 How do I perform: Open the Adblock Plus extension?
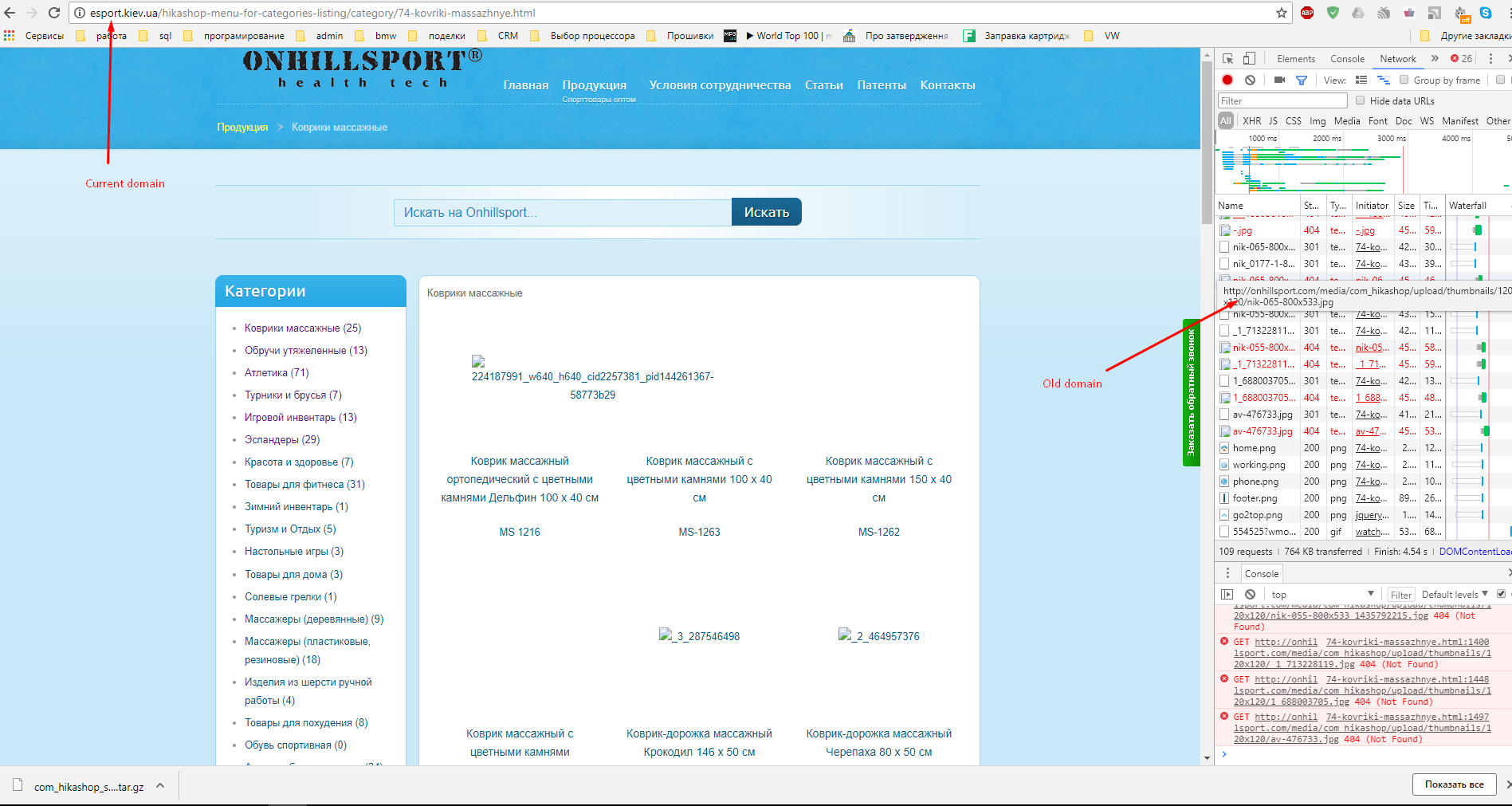pos(1307,13)
